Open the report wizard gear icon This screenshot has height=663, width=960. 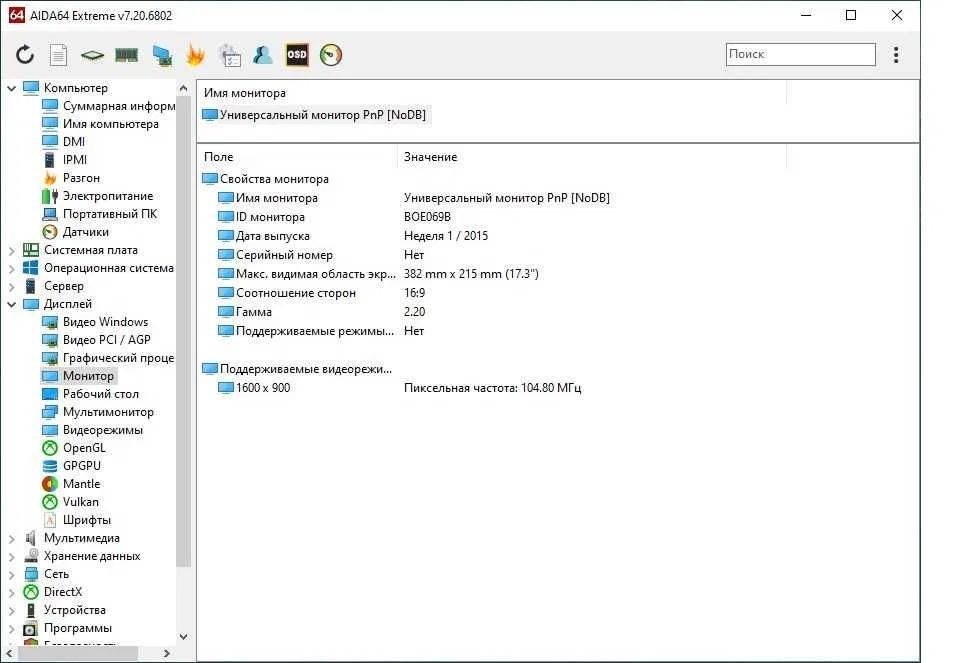tap(230, 55)
